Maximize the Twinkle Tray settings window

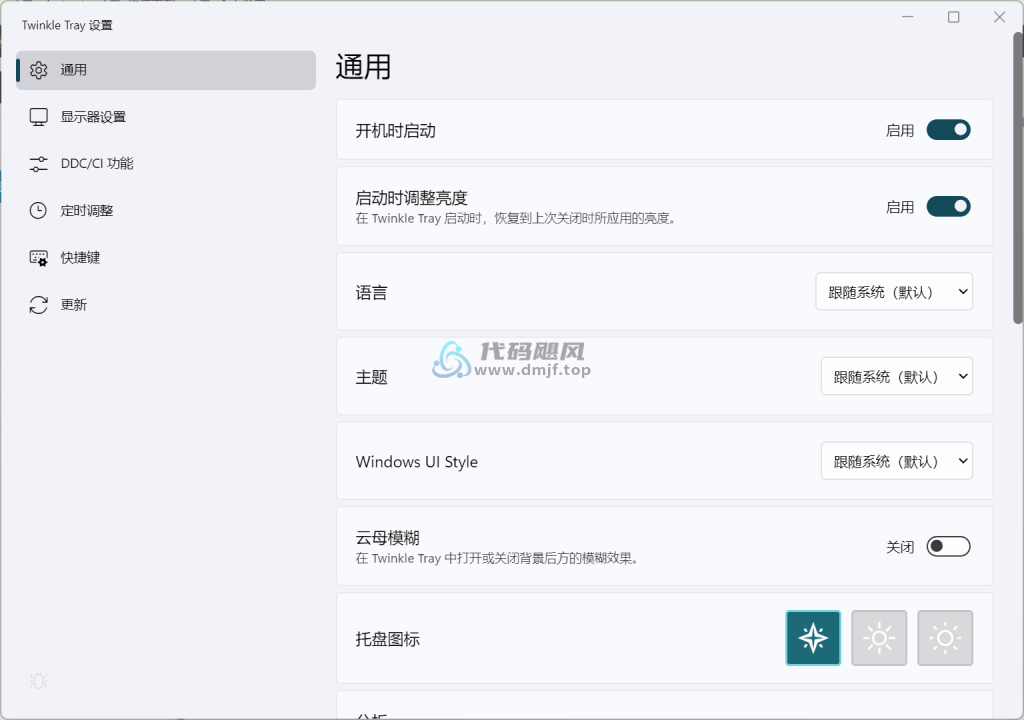(x=953, y=17)
